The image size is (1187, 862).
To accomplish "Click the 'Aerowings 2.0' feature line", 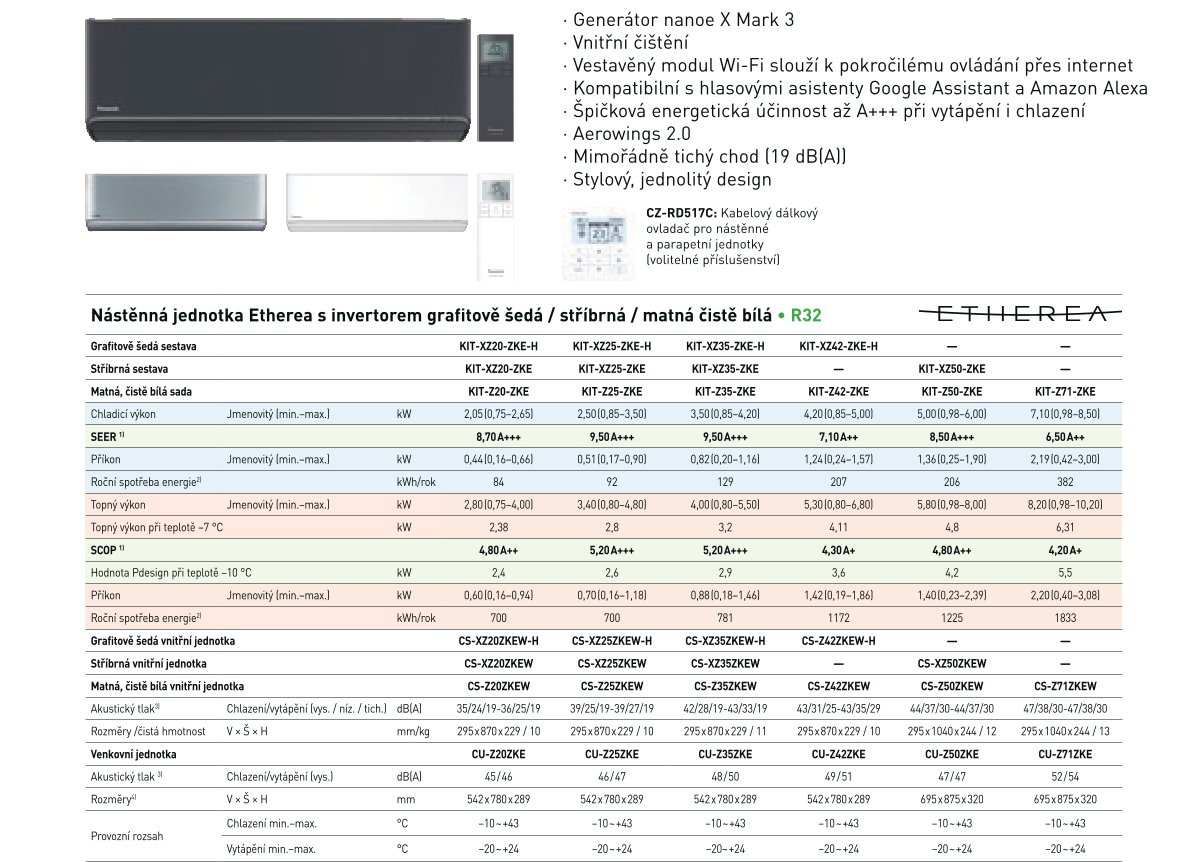I will (631, 134).
